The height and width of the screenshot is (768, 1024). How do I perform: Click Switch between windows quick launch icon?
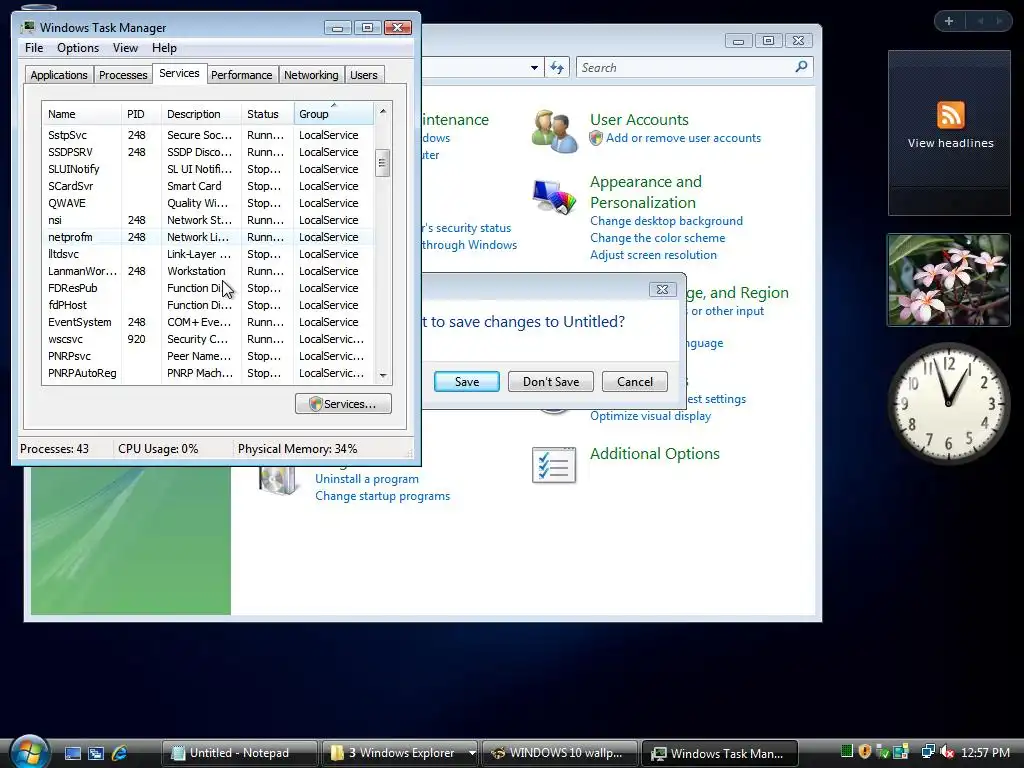(x=95, y=753)
